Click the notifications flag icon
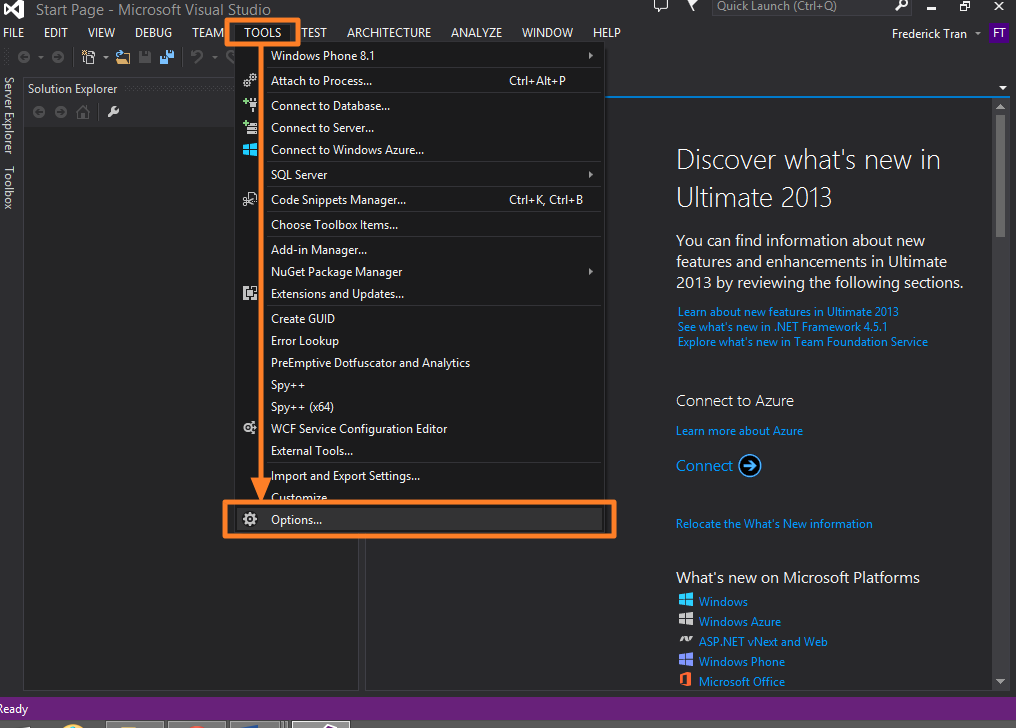Screen dimensions: 1016x728 tap(693, 6)
